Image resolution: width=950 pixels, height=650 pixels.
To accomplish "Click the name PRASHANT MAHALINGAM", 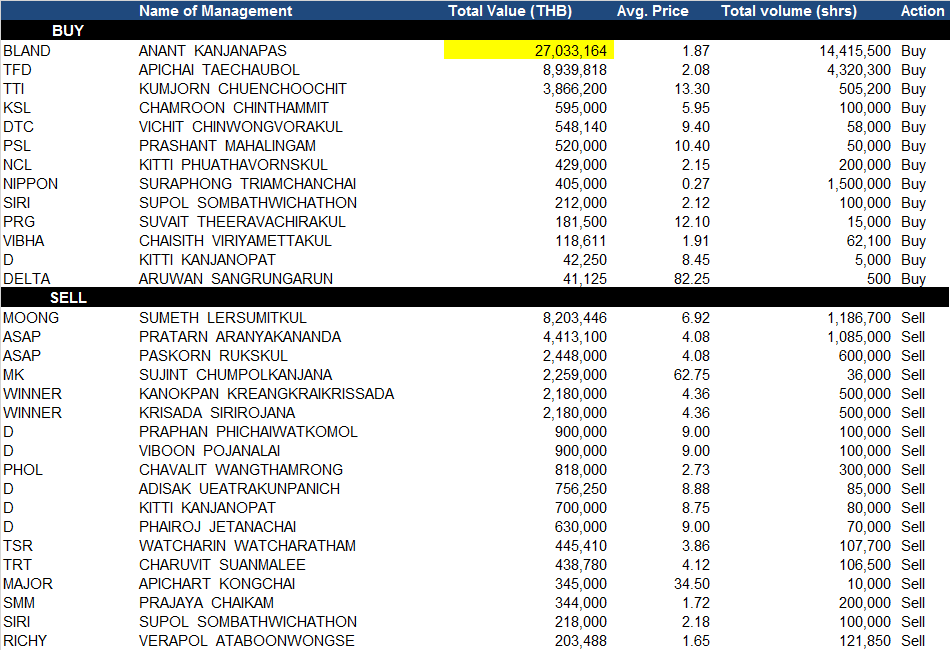I will 227,145.
